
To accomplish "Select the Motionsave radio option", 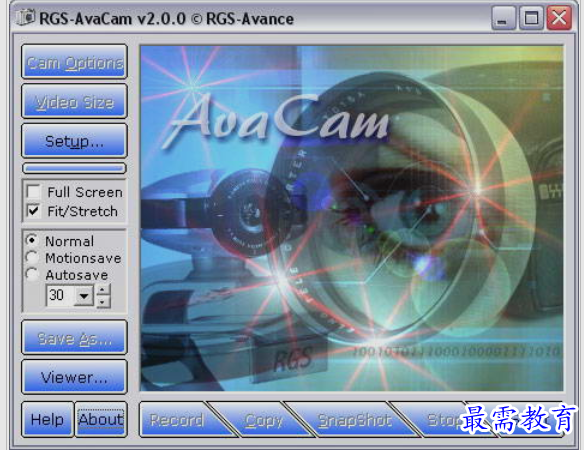I will click(x=32, y=257).
